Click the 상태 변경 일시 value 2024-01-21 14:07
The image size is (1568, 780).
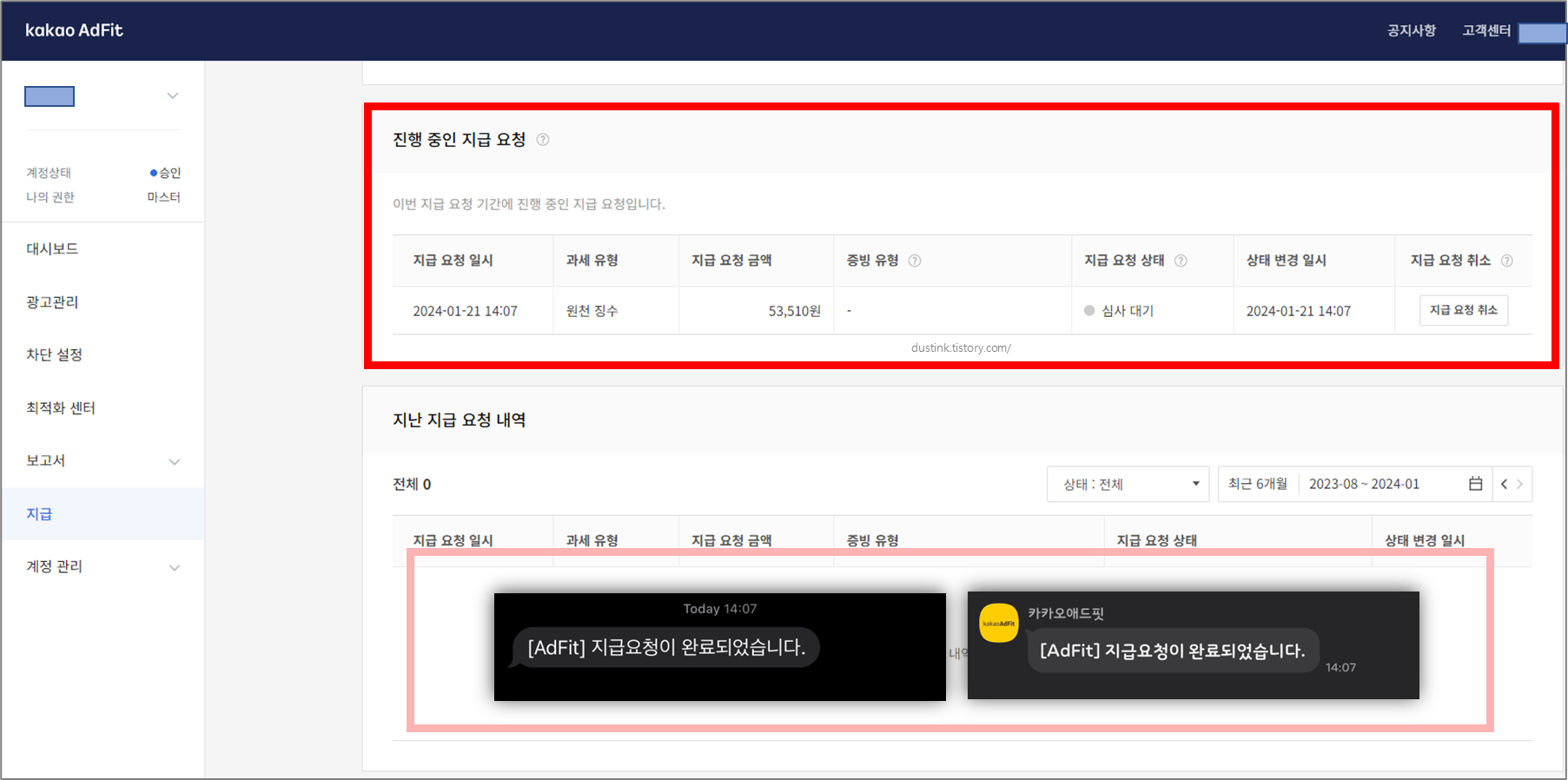coord(1299,311)
